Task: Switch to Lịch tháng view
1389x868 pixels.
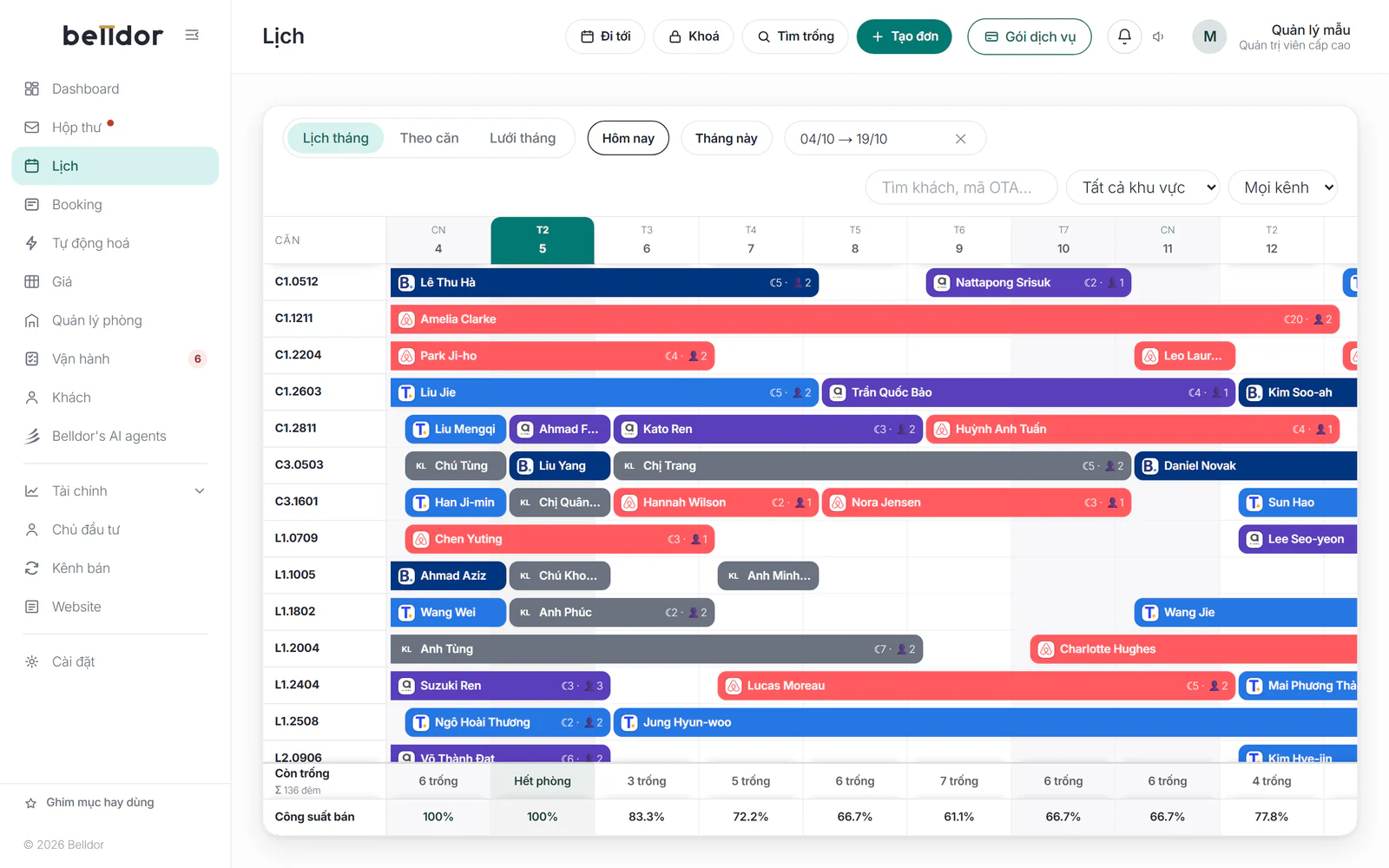Action: 335,138
